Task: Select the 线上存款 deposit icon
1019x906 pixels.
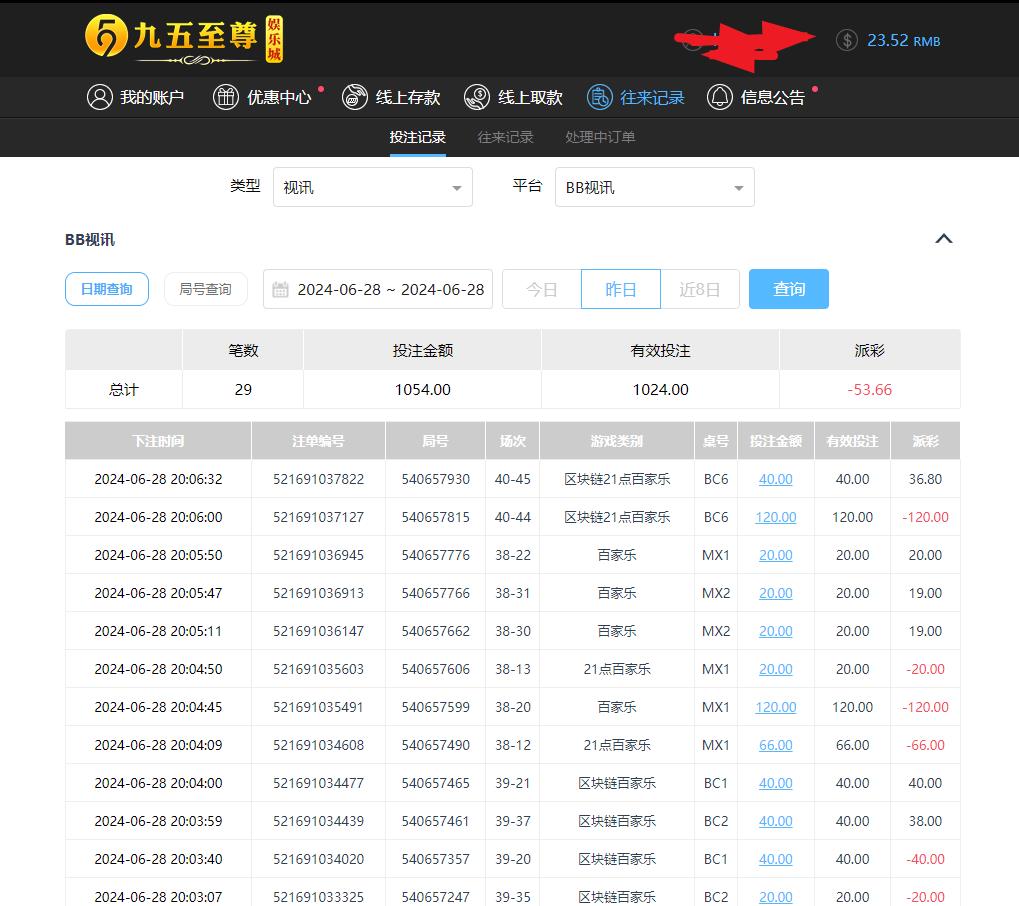Action: 354,97
